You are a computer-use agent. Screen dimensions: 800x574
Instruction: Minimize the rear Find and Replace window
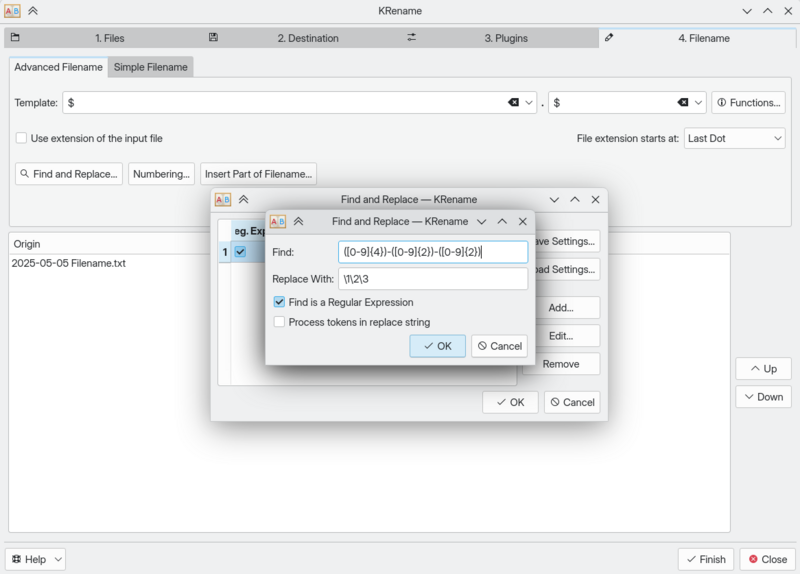tap(554, 199)
